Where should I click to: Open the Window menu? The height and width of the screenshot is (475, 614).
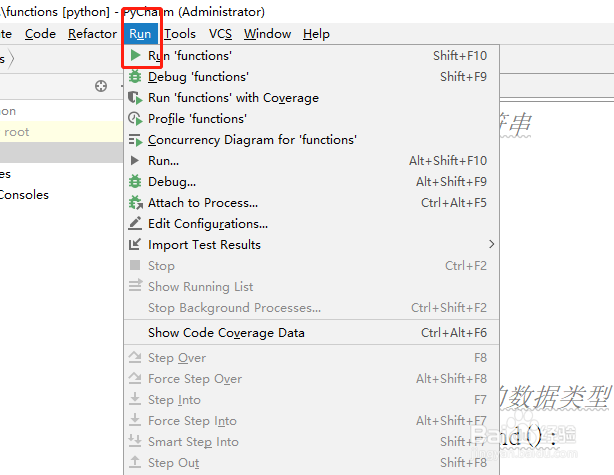pyautogui.click(x=267, y=34)
